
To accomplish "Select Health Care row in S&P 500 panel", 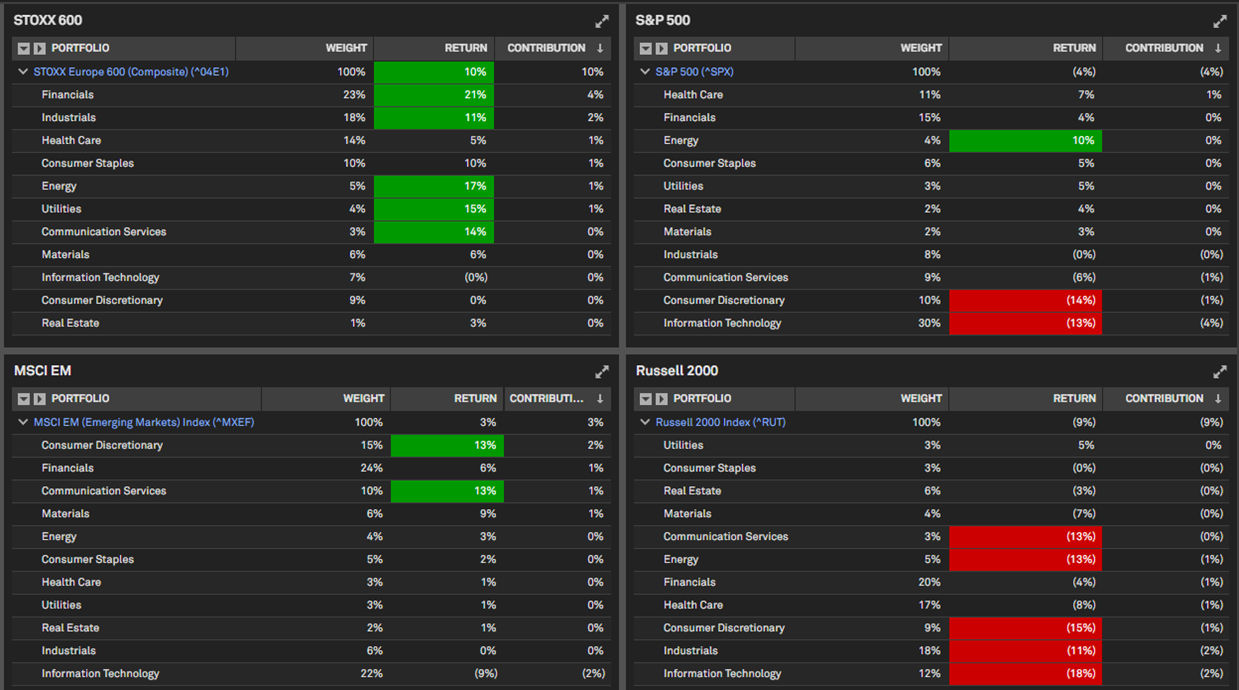I will click(x=932, y=95).
